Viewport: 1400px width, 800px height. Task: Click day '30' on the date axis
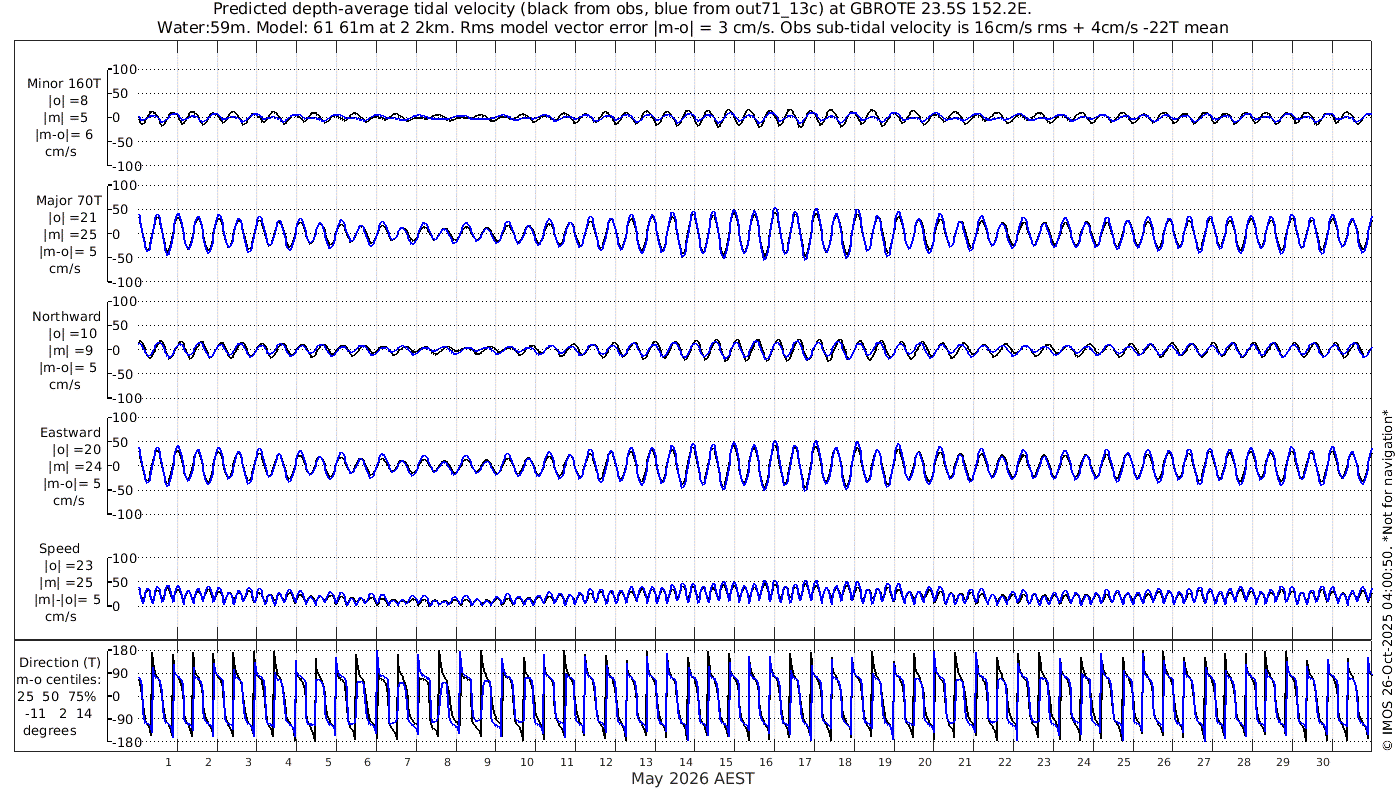(1322, 762)
